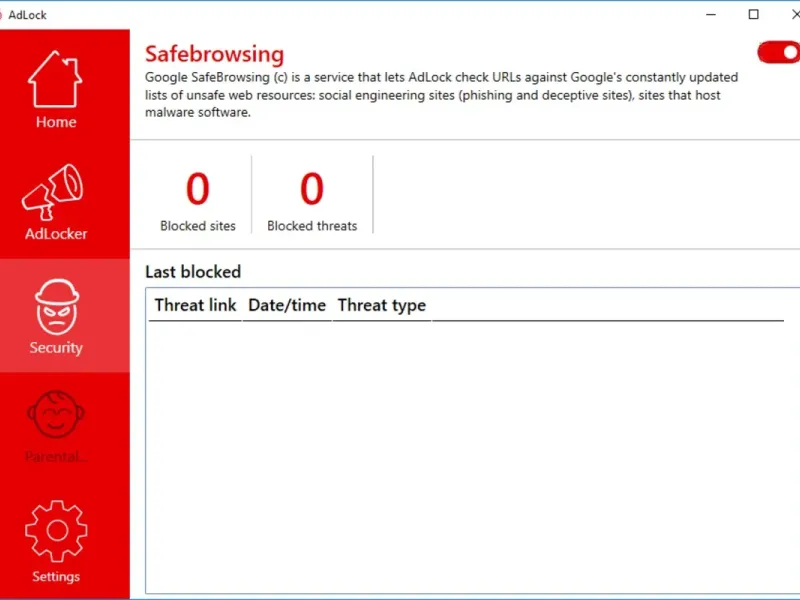Sort by the Threat link column header

[x=195, y=305]
